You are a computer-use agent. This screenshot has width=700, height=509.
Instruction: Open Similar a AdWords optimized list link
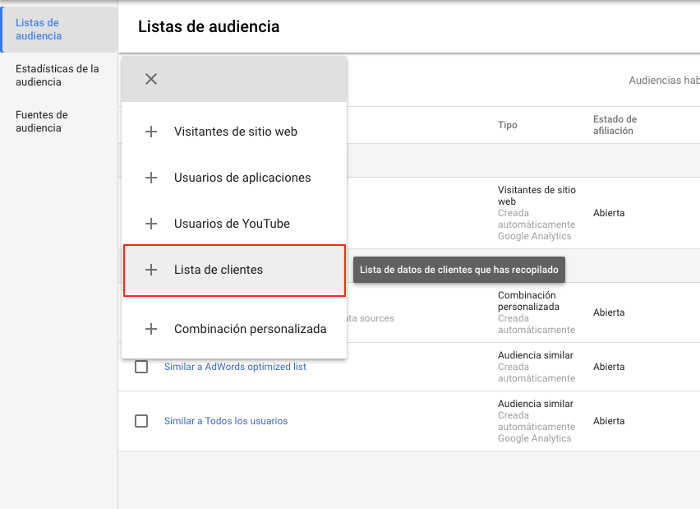(x=235, y=367)
